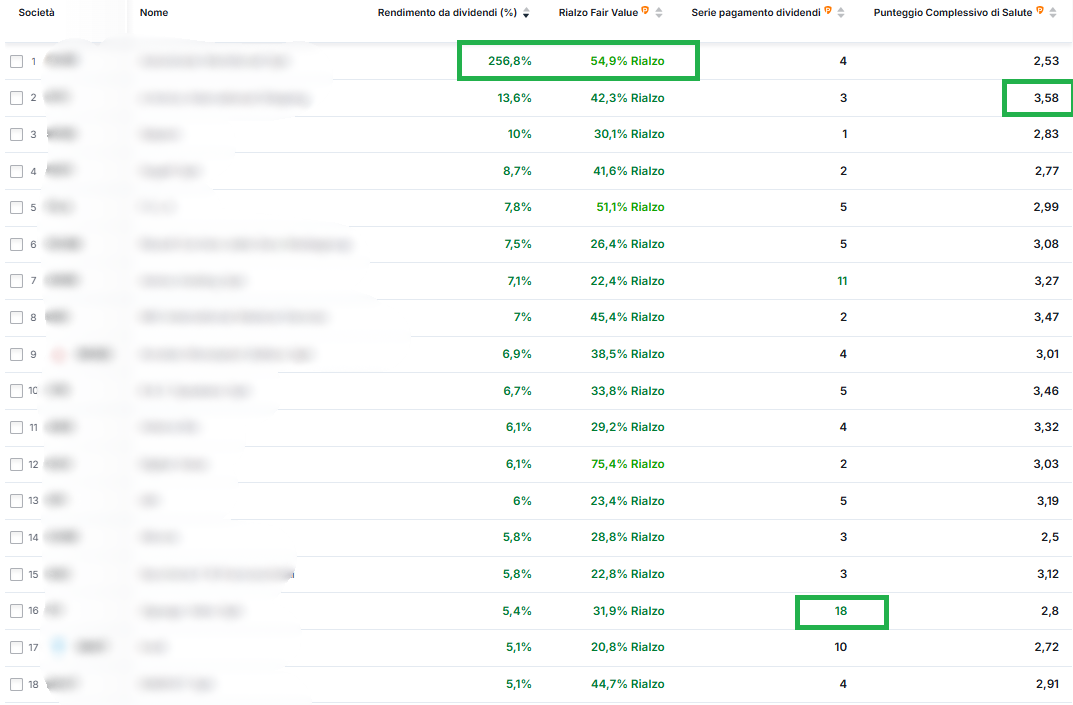Open orange info badge next to Rialzo Fair Value

coord(646,11)
